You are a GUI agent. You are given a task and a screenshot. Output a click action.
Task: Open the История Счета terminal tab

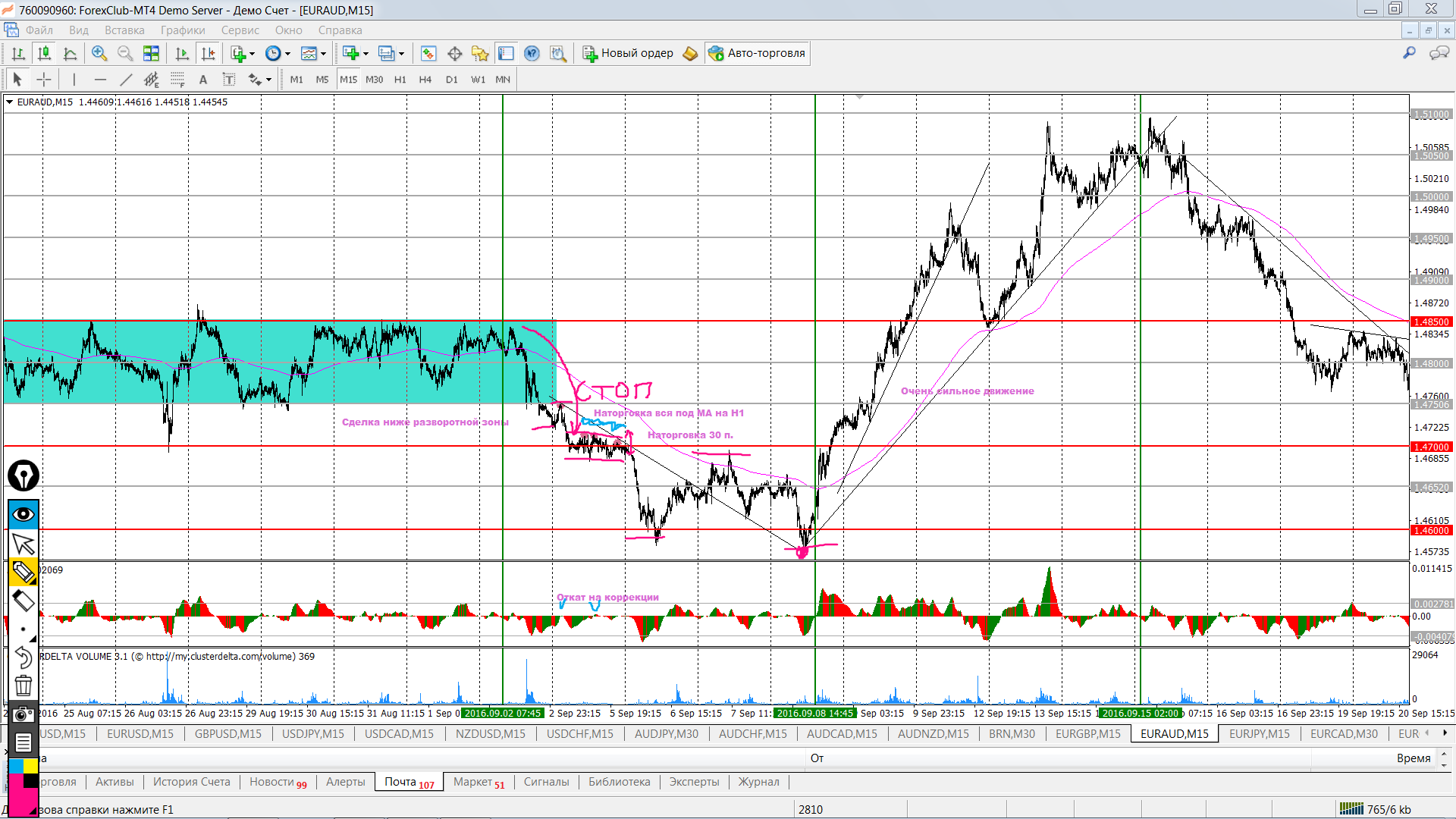coord(192,782)
